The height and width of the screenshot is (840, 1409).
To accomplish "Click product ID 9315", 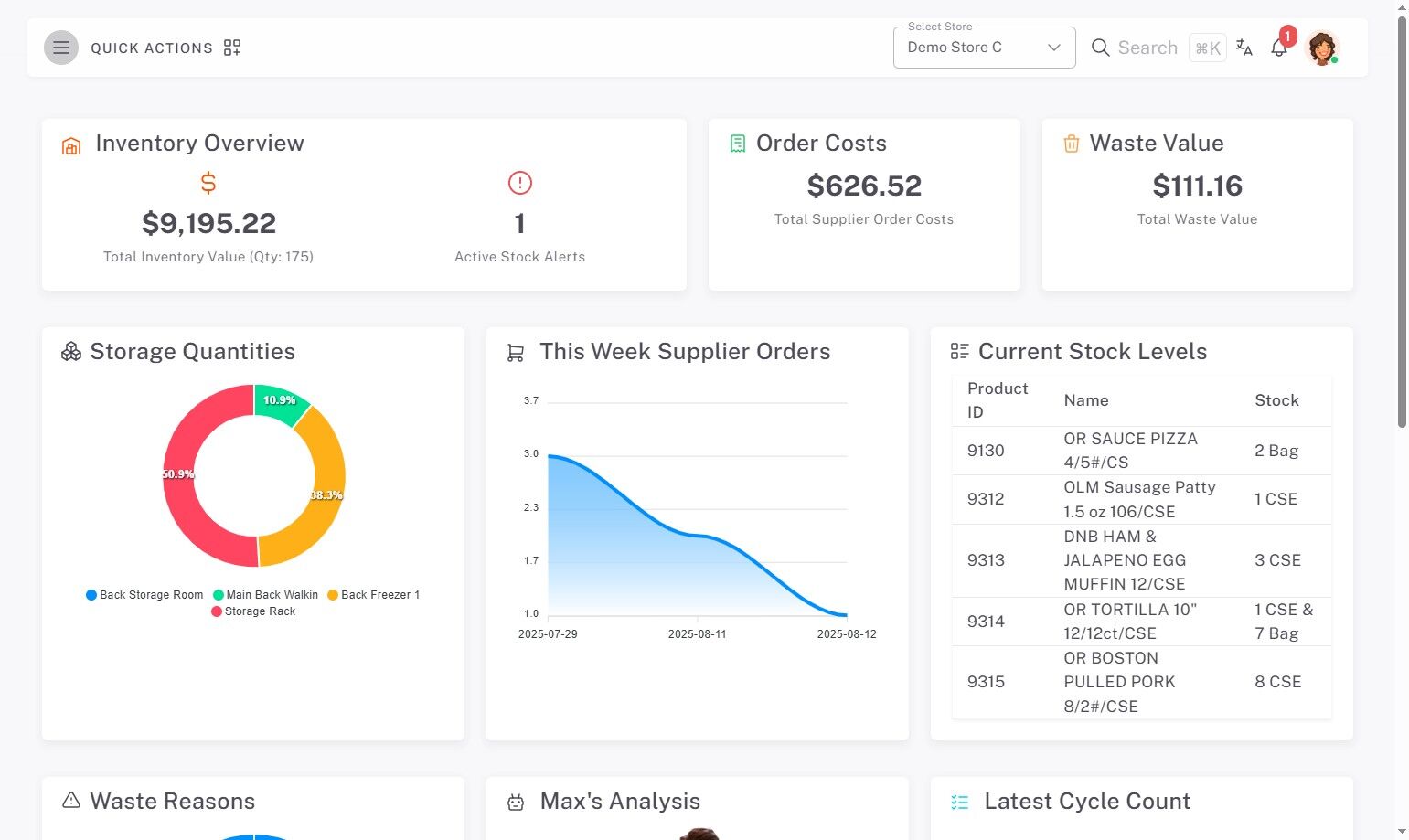I will pyautogui.click(x=986, y=682).
